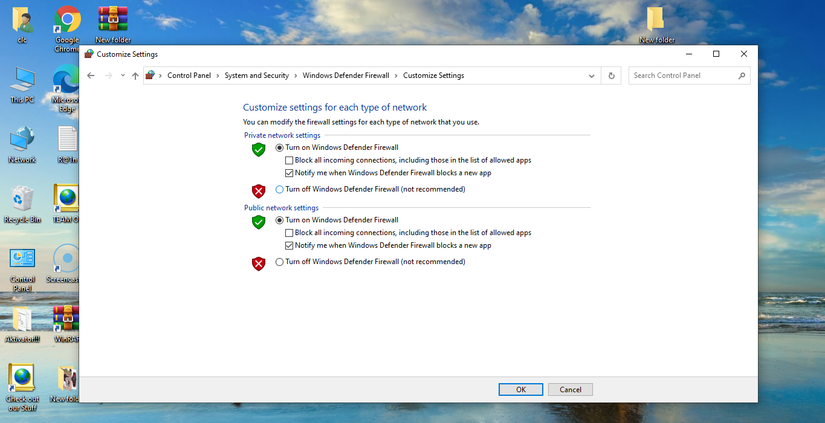Select Check out our Stuff shortcut
The image size is (825, 423).
click(22, 388)
